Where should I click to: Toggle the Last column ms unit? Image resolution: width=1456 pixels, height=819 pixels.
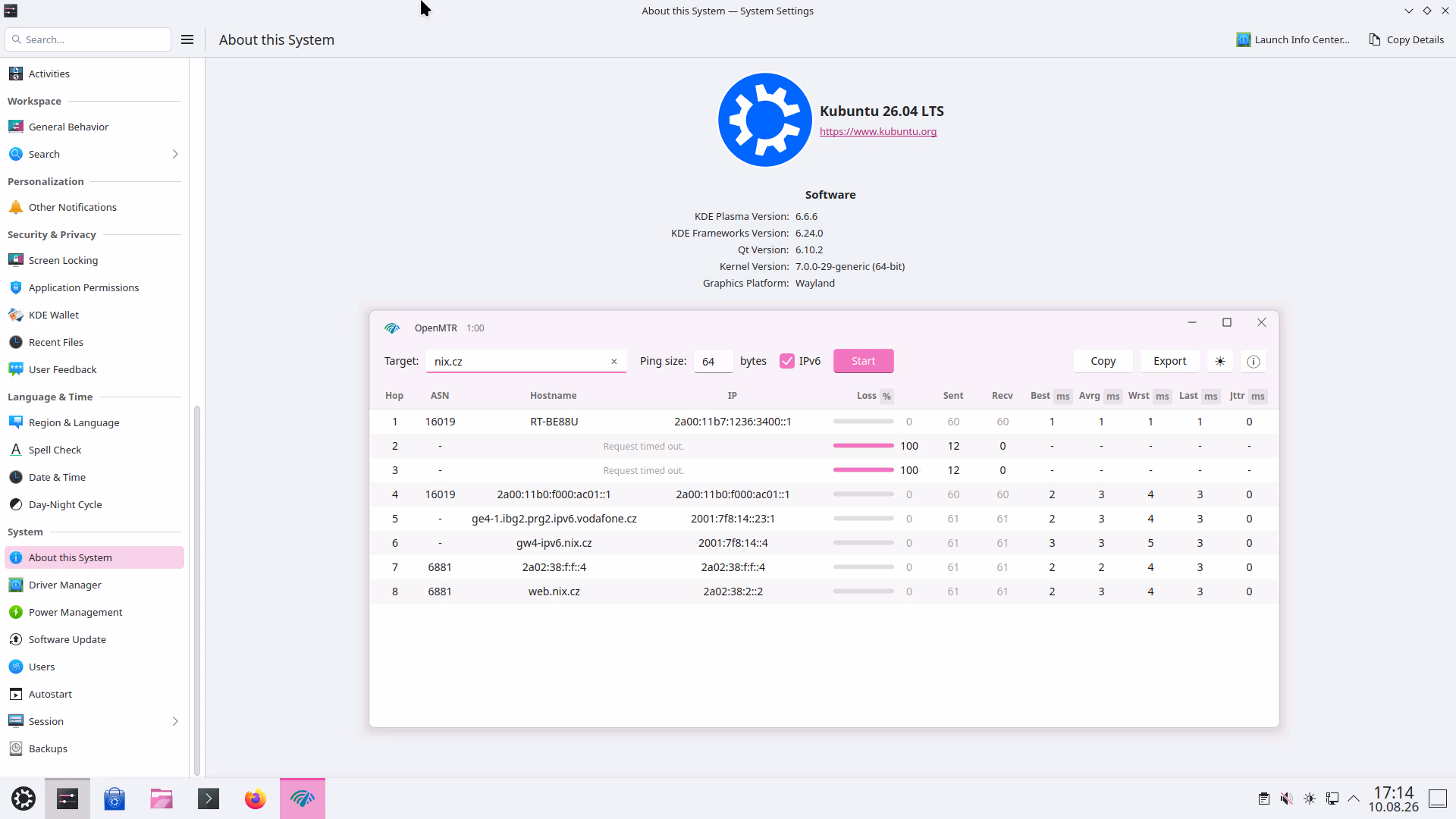1211,396
